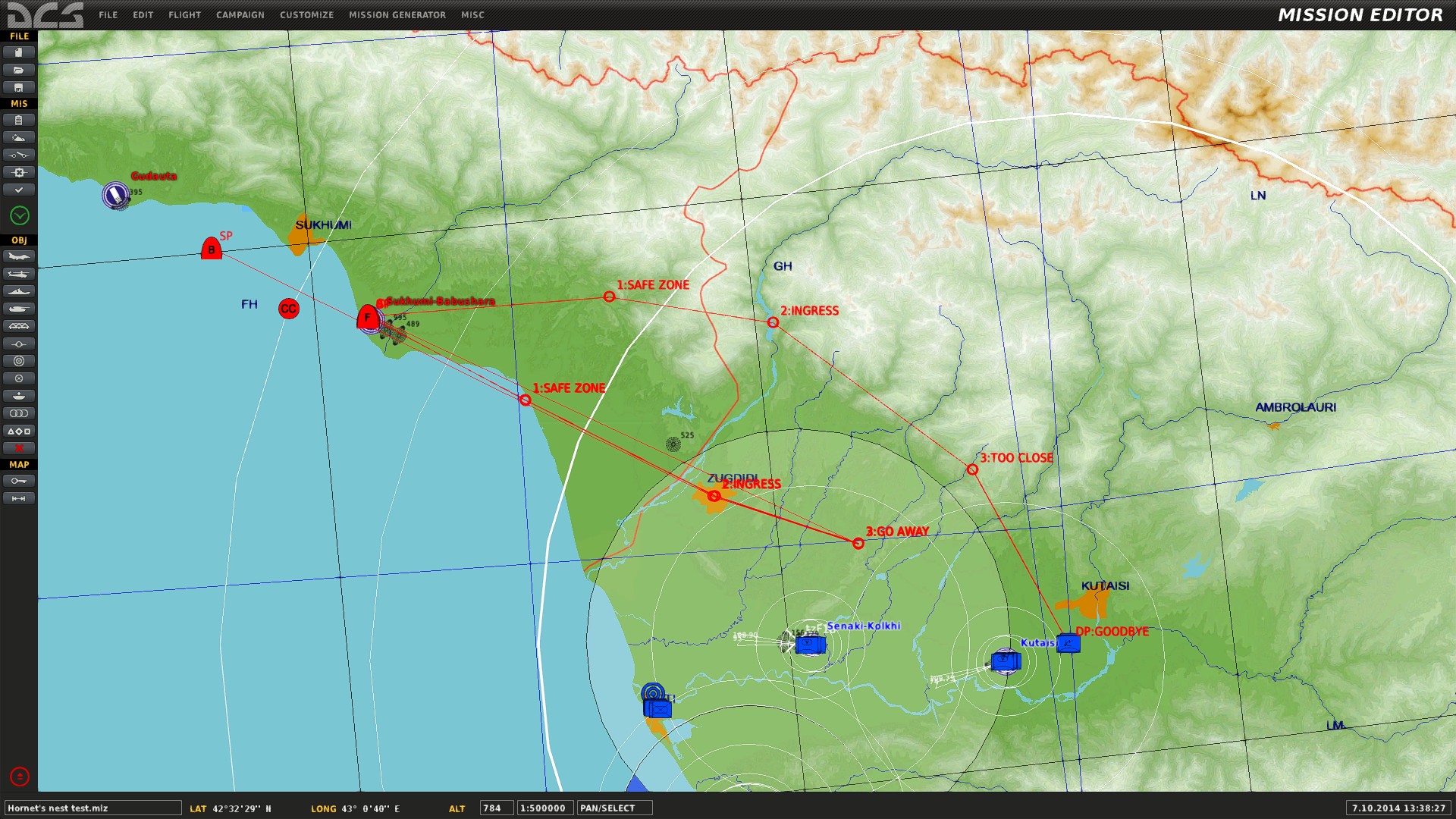Image resolution: width=1456 pixels, height=819 pixels.
Task: Click the mission filename field
Action: tap(93, 808)
